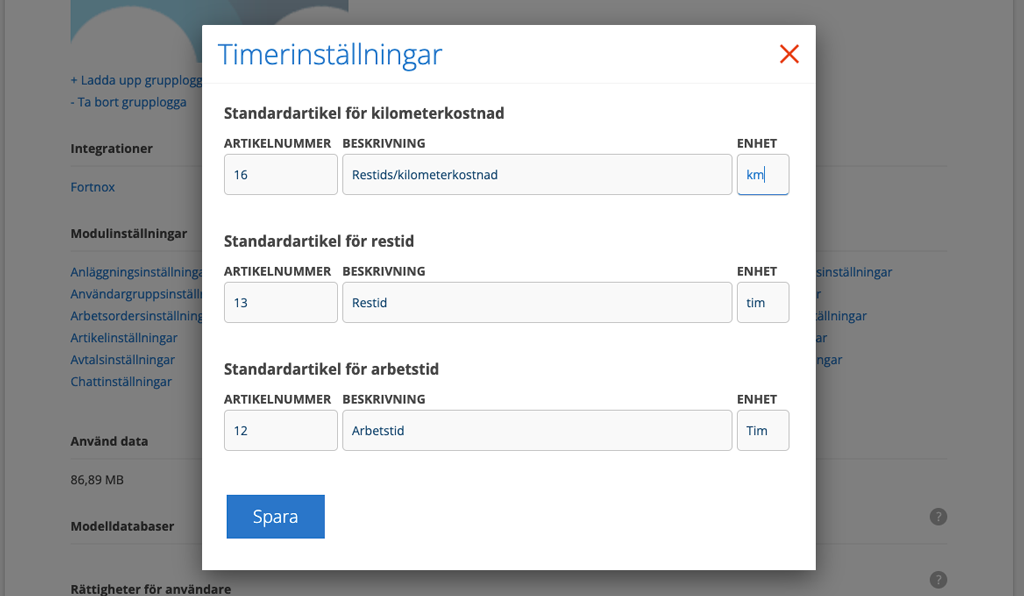The image size is (1024, 596).
Task: Open the Avtalsinställningar link
Action: [123, 360]
